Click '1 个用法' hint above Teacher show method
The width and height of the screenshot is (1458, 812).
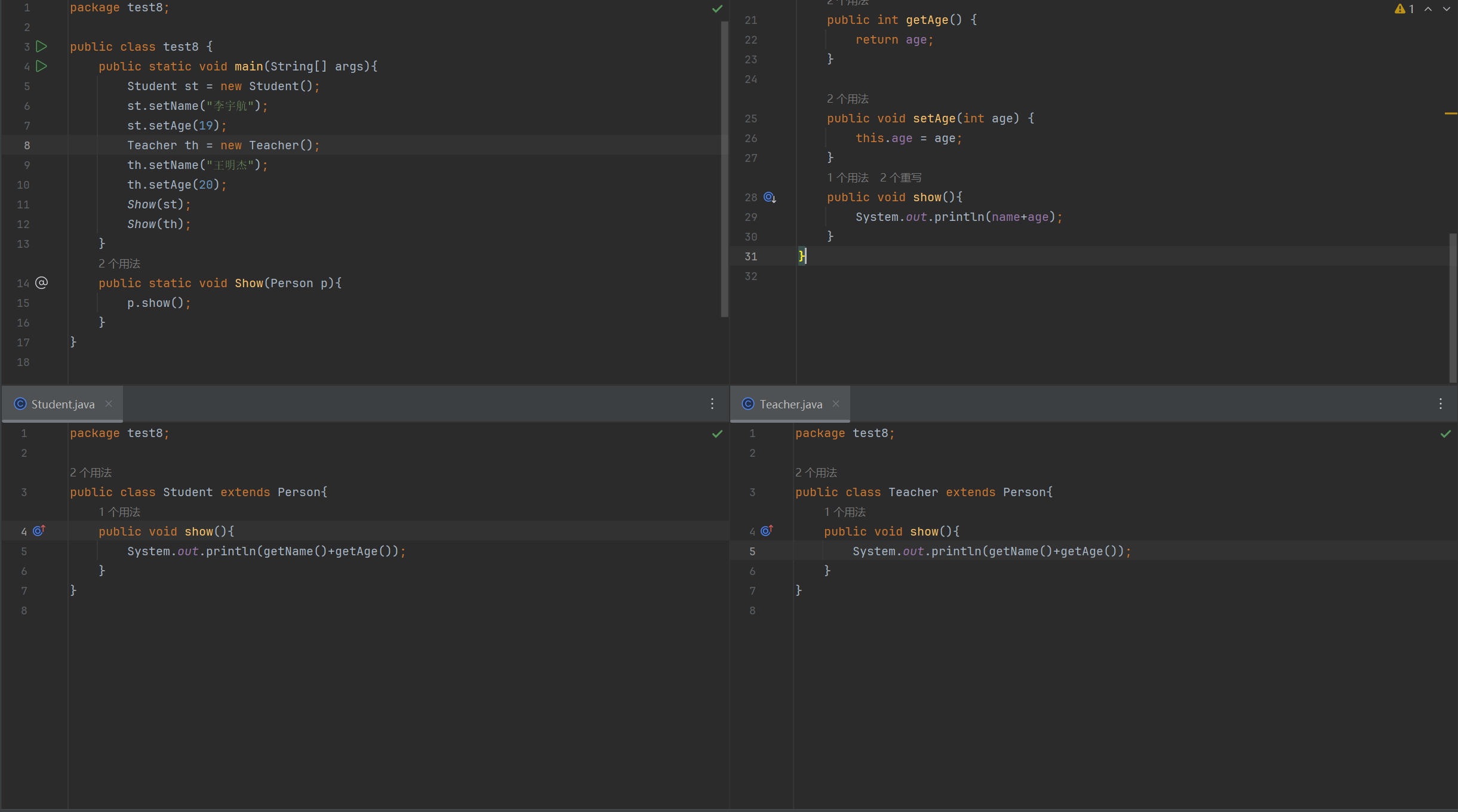click(845, 512)
